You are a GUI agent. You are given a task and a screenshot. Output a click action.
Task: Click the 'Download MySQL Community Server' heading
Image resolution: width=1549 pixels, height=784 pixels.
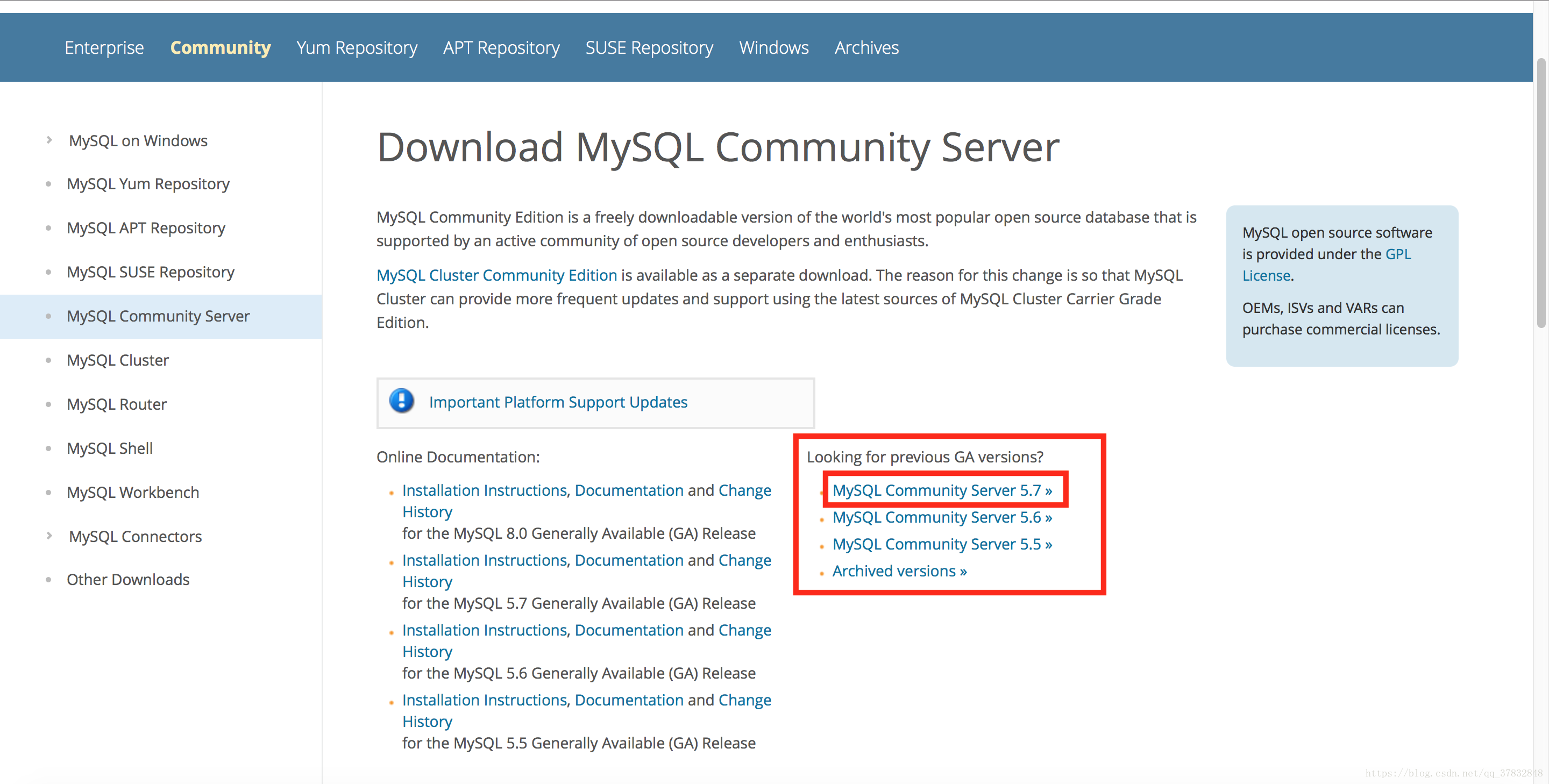point(718,147)
